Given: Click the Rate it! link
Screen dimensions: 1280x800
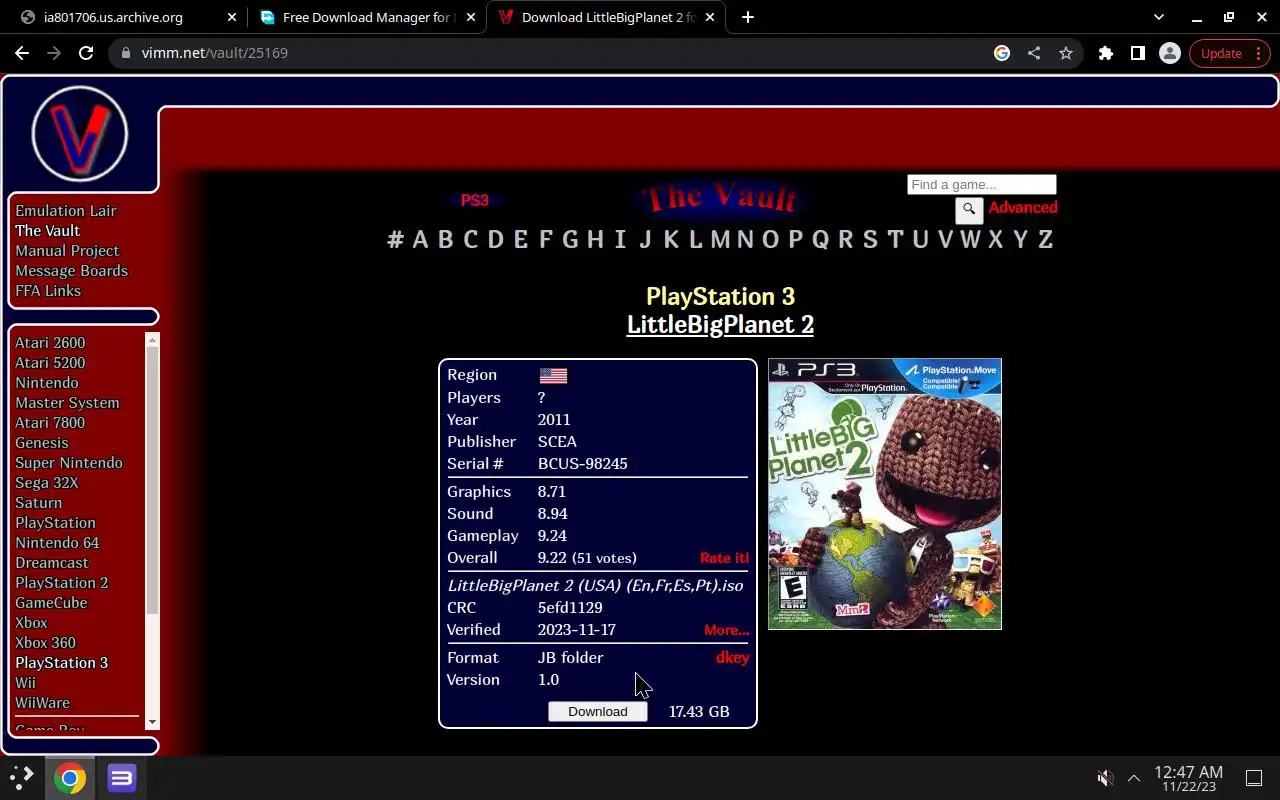Looking at the screenshot, I should (724, 558).
